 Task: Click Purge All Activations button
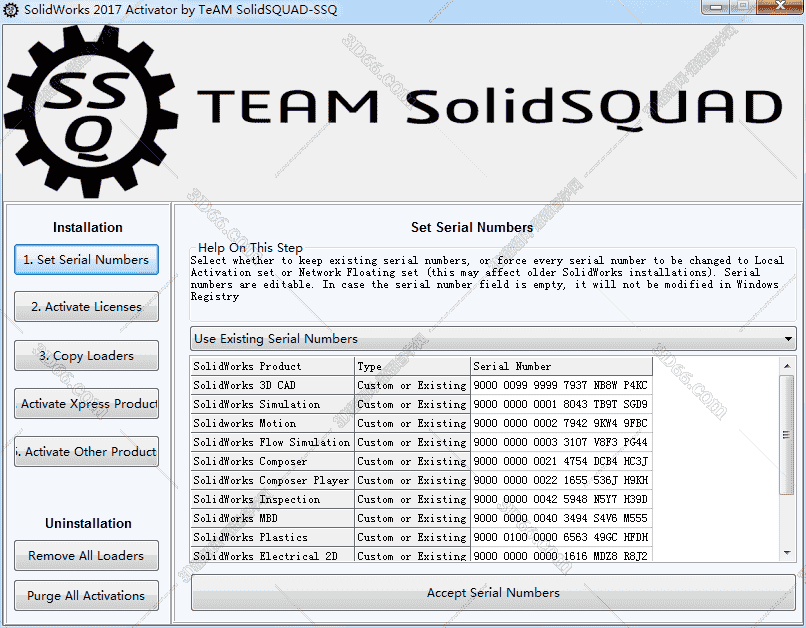point(86,596)
